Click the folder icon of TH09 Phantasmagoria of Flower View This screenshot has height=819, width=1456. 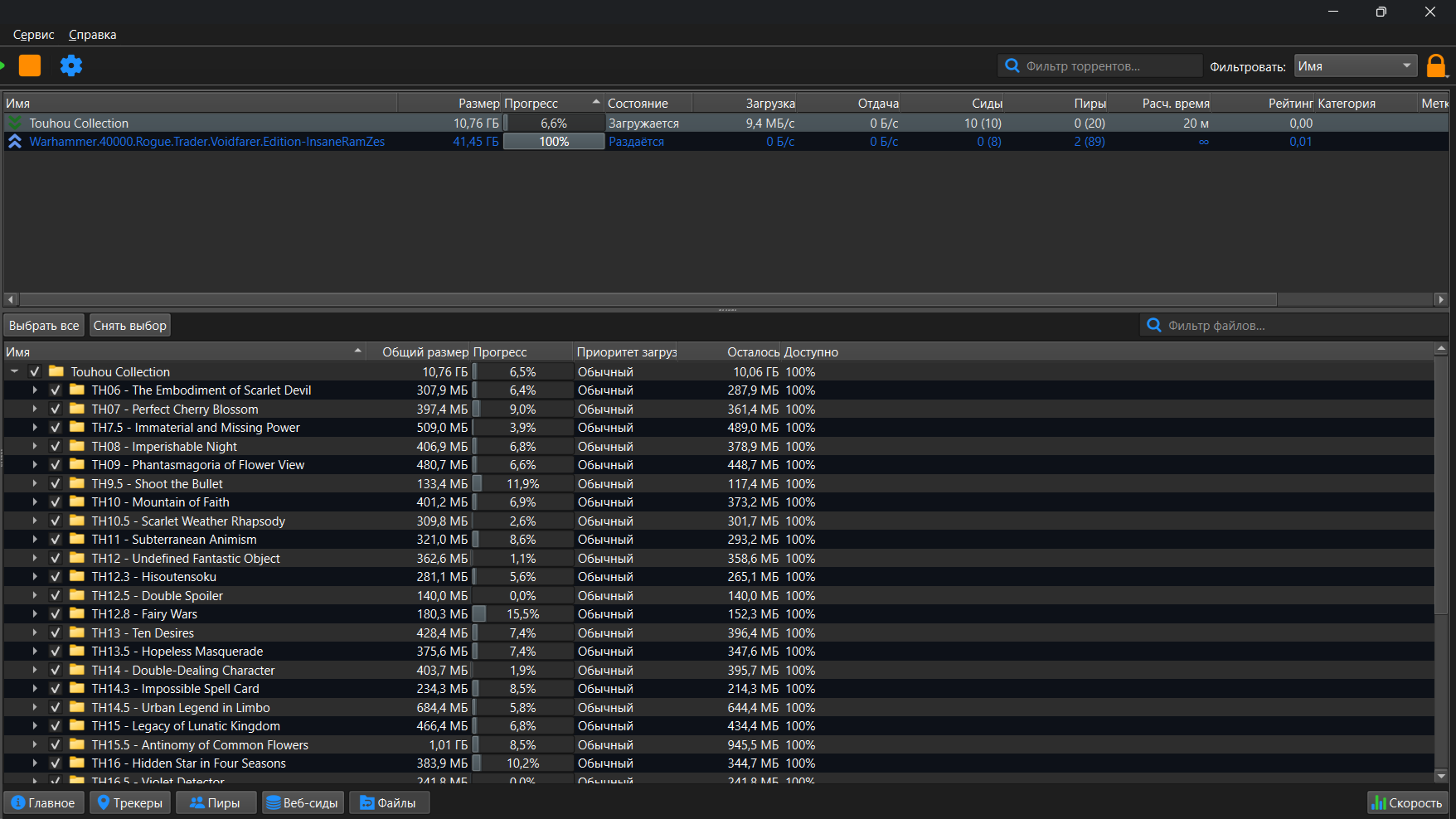click(x=77, y=464)
